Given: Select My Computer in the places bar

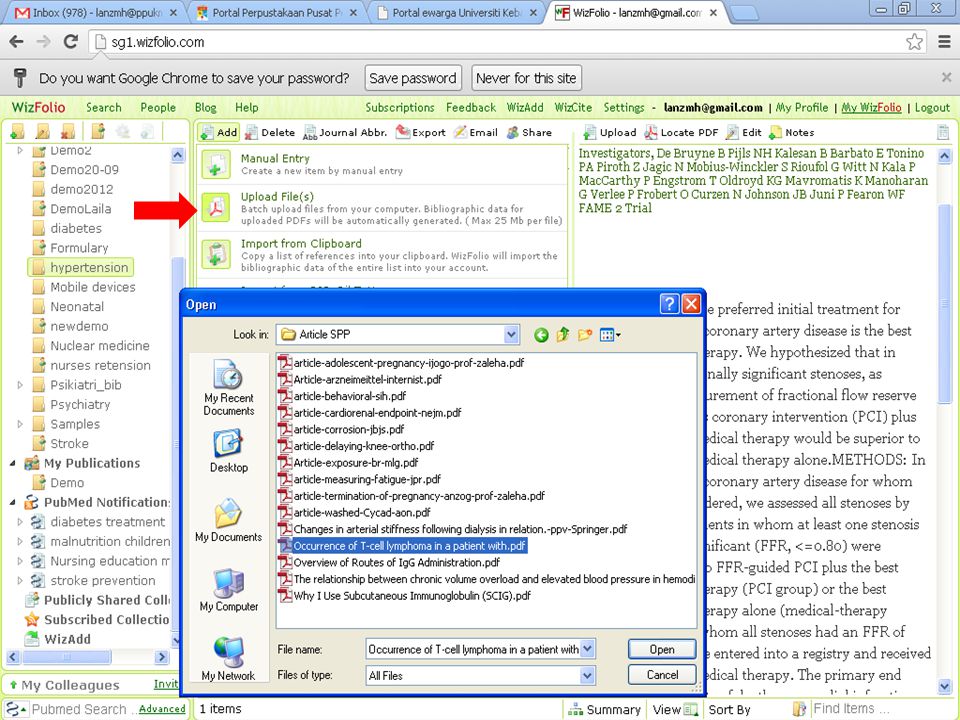Looking at the screenshot, I should click(x=228, y=590).
